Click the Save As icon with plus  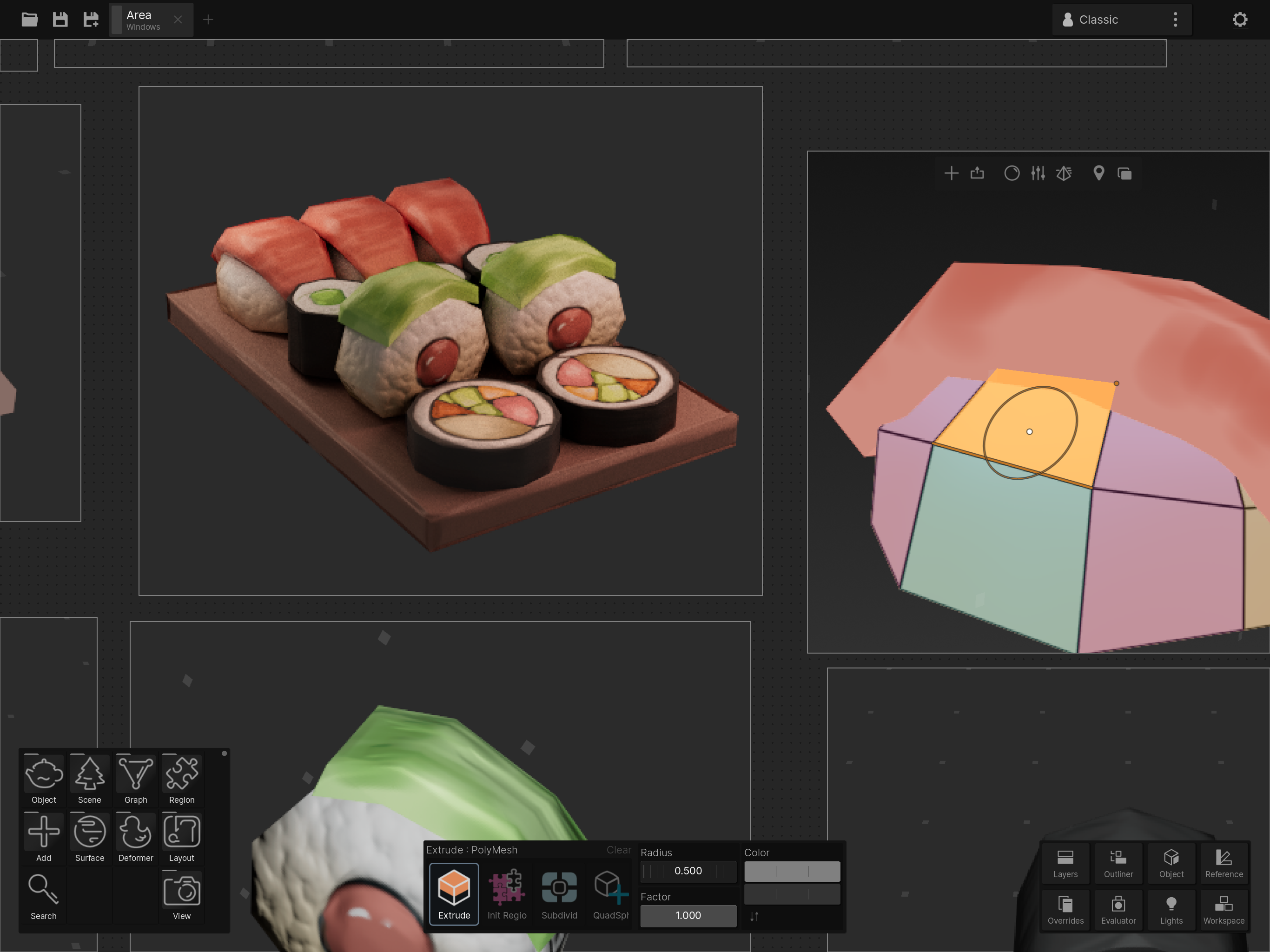[91, 20]
